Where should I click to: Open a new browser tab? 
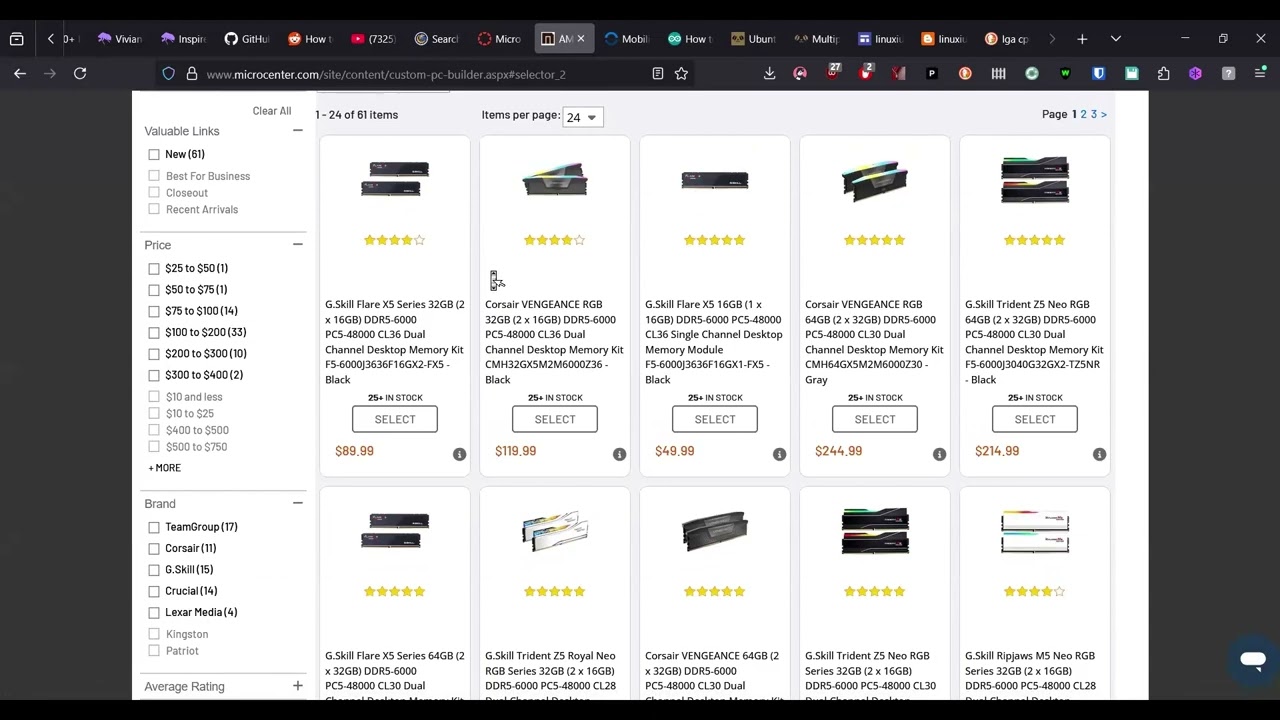(1082, 39)
